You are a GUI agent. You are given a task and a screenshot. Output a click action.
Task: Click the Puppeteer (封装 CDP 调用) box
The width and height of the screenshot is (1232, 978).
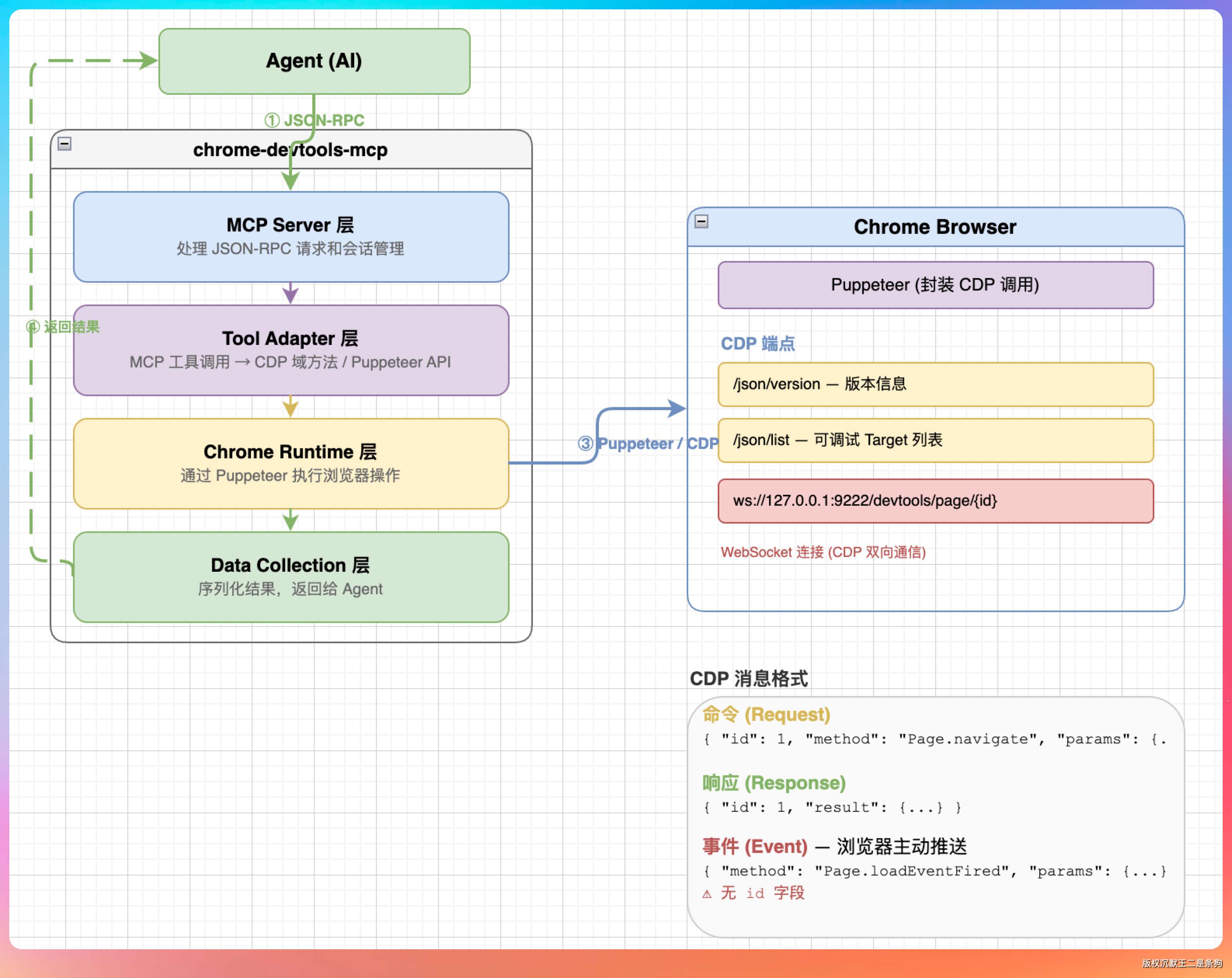(935, 285)
